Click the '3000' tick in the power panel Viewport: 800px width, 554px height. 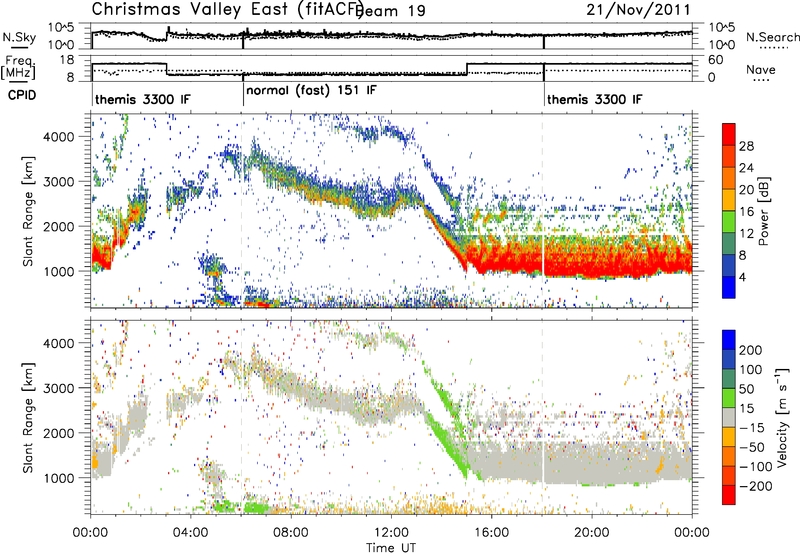(x=59, y=182)
